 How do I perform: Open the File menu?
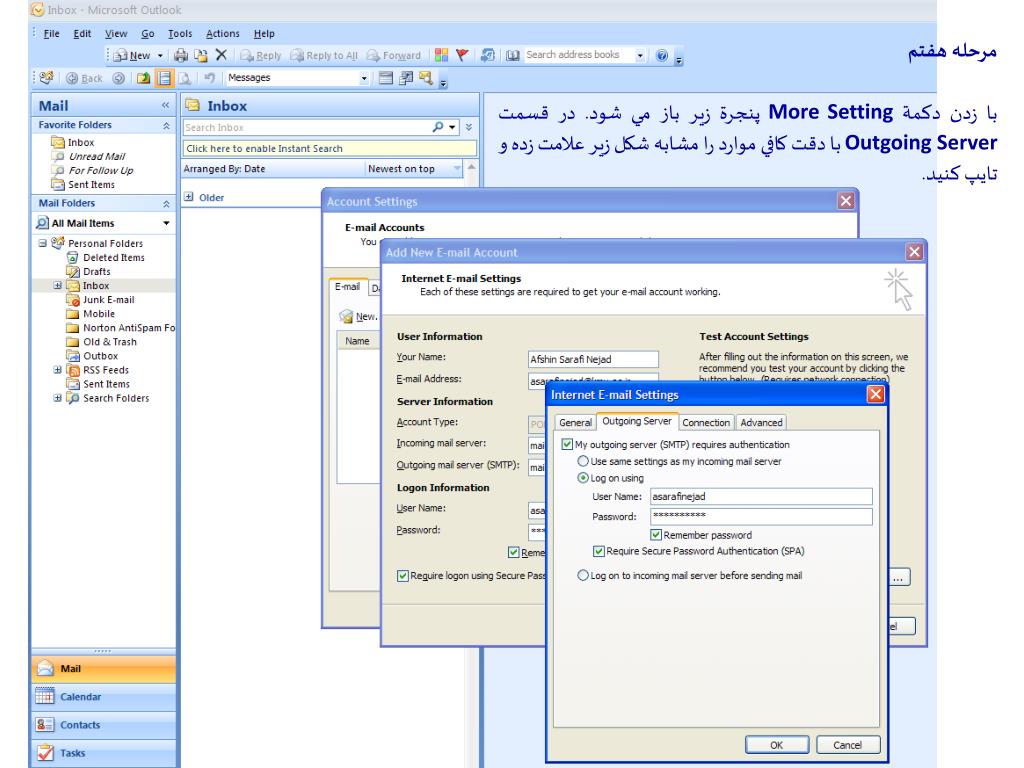pyautogui.click(x=51, y=34)
